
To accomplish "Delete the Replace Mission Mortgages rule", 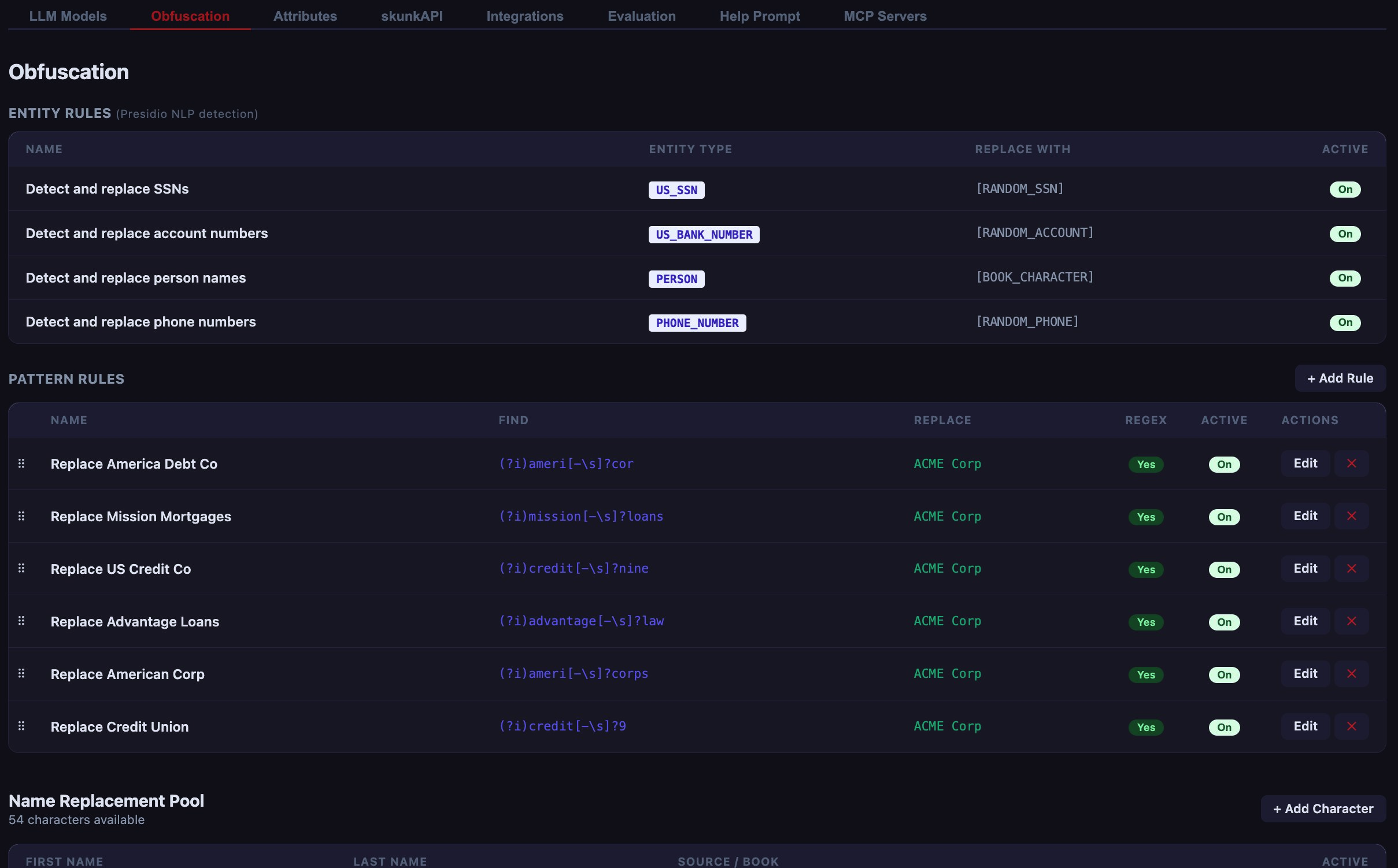I will (x=1351, y=516).
